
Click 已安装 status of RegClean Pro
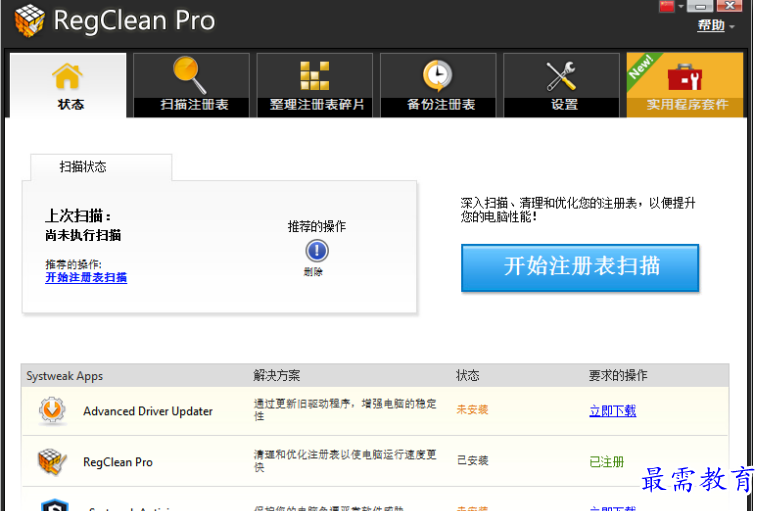[x=472, y=460]
